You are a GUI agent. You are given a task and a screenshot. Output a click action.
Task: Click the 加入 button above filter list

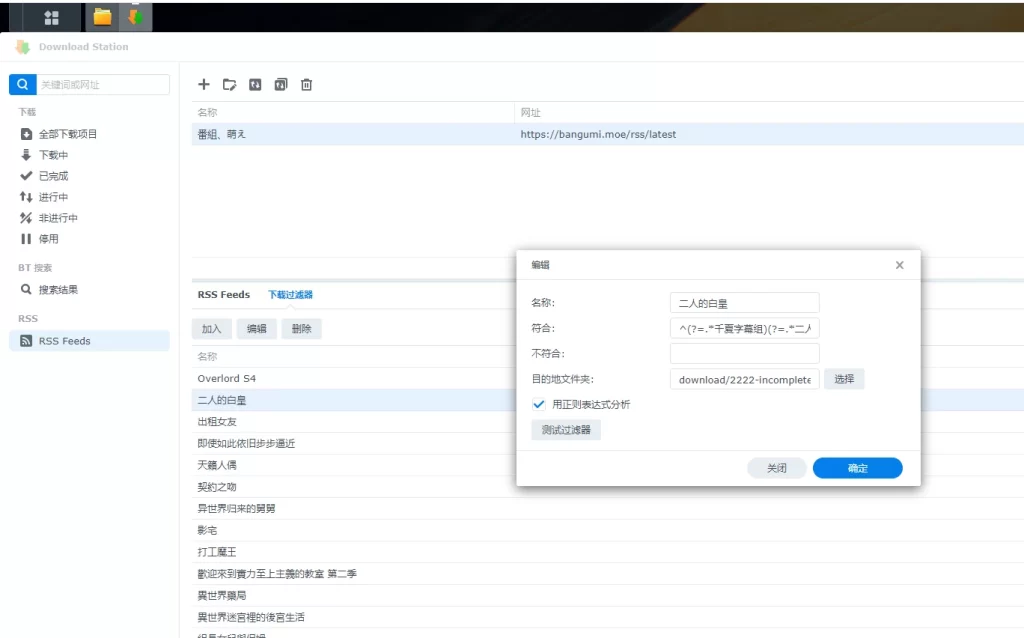click(212, 329)
